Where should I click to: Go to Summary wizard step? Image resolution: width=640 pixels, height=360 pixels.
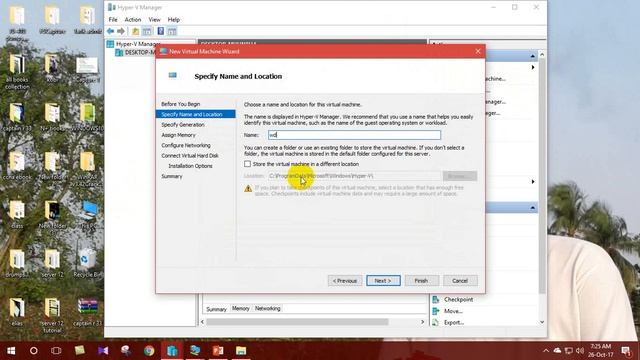(172, 176)
